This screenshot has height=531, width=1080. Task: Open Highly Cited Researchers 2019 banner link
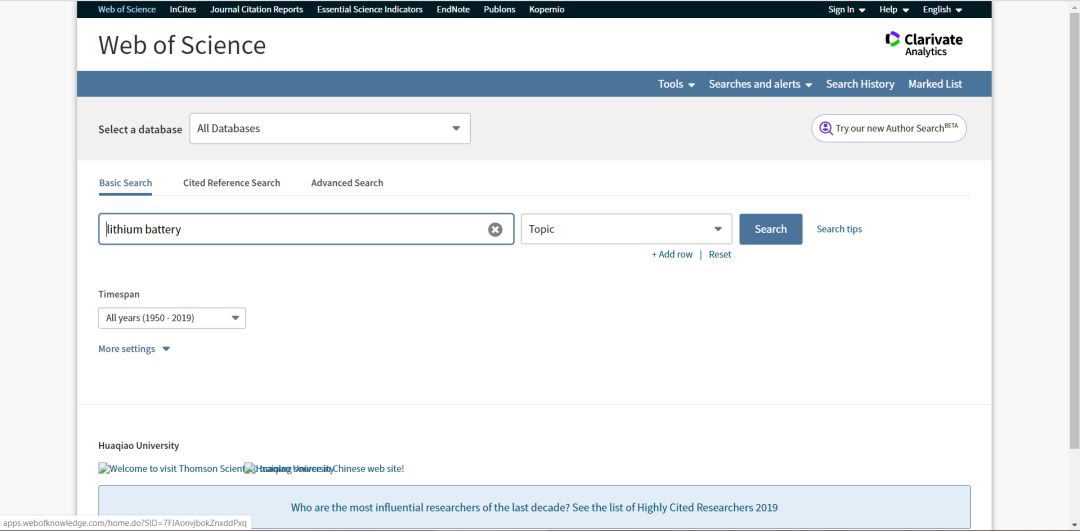534,508
